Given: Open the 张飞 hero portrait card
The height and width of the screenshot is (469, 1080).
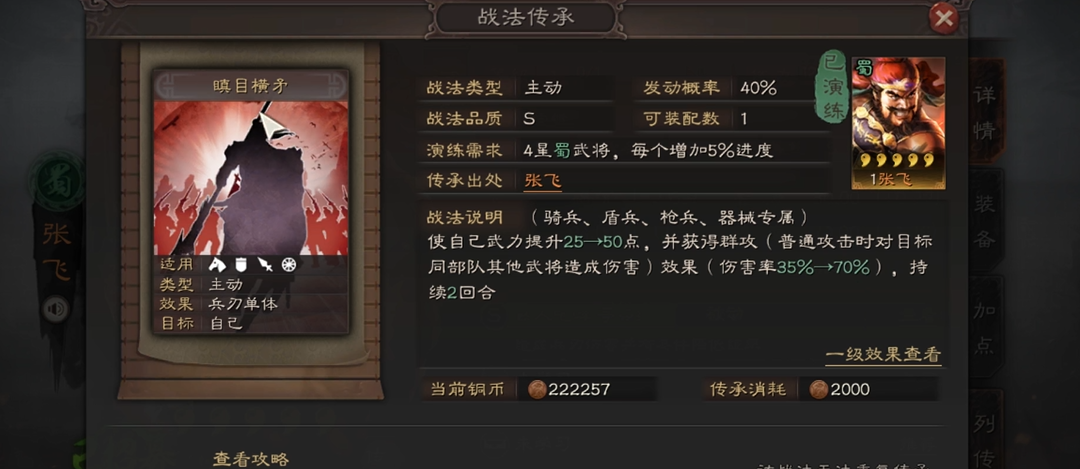Looking at the screenshot, I should point(898,123).
